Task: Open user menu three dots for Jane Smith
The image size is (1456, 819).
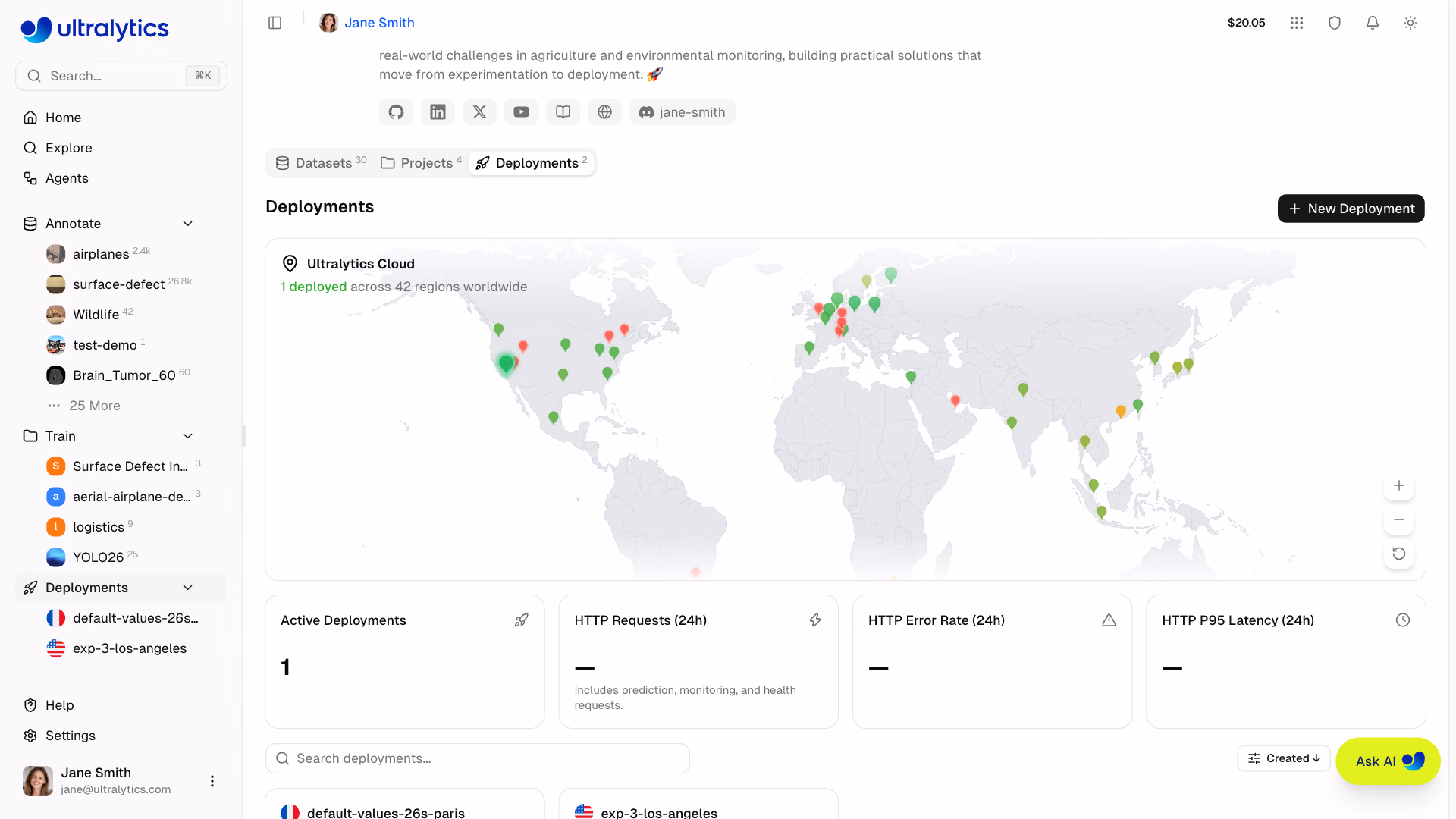Action: coord(212,781)
